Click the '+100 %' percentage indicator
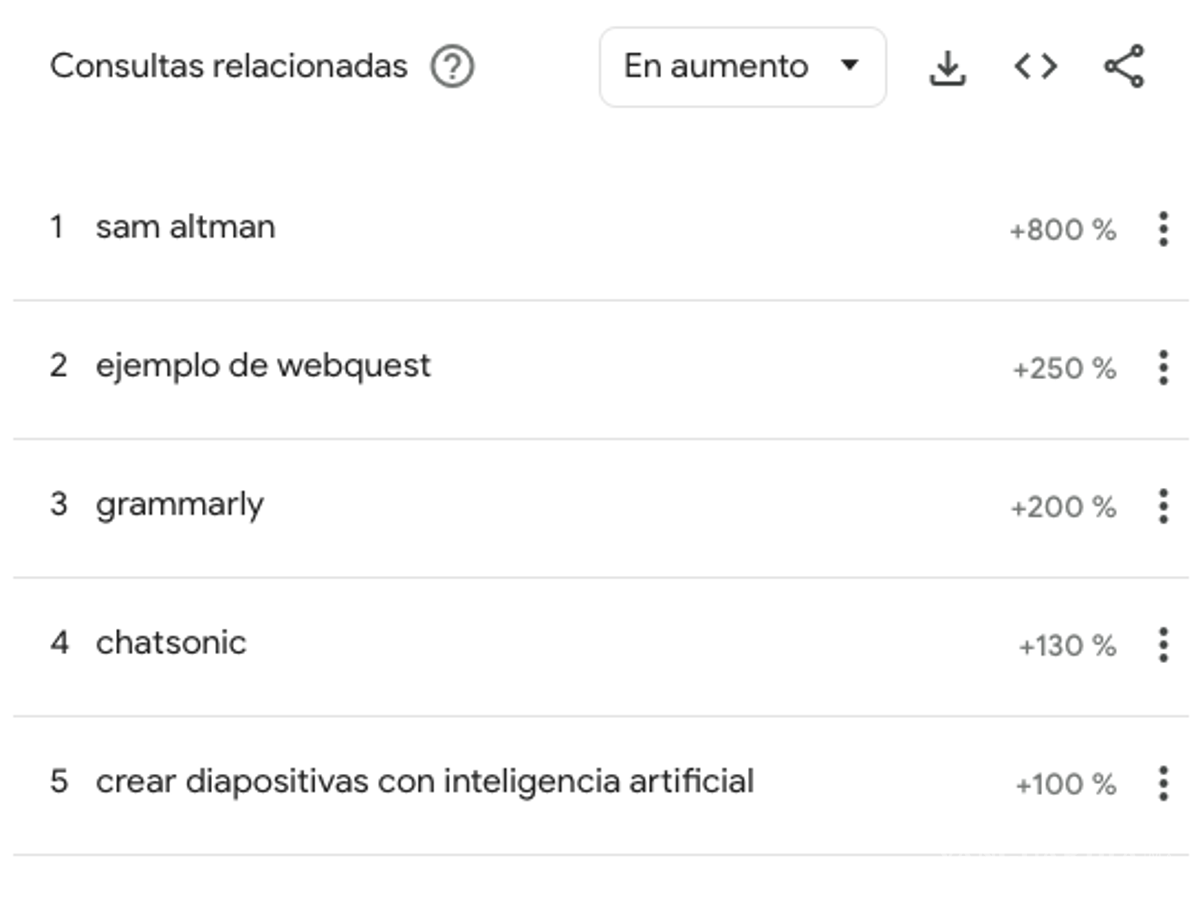Screen dimensions: 1200x900 [x=1063, y=784]
